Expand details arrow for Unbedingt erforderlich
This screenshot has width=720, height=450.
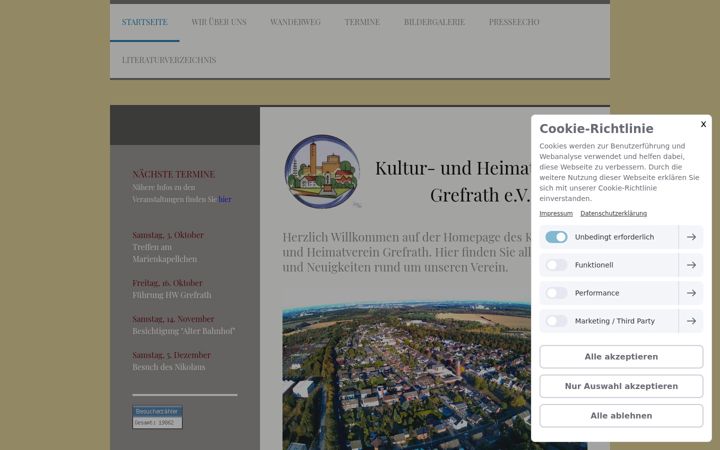(691, 237)
